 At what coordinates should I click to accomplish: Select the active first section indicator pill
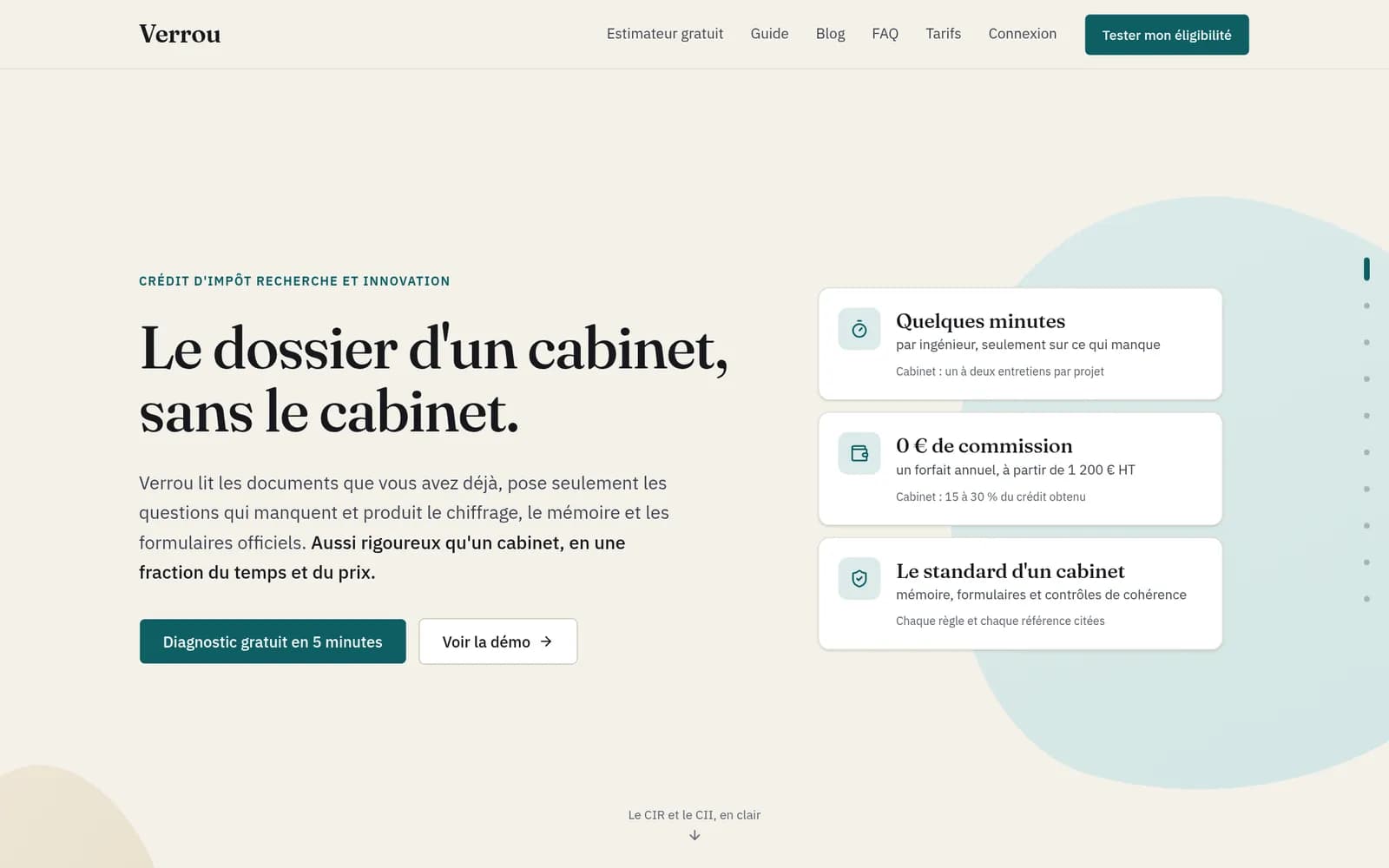(1366, 269)
